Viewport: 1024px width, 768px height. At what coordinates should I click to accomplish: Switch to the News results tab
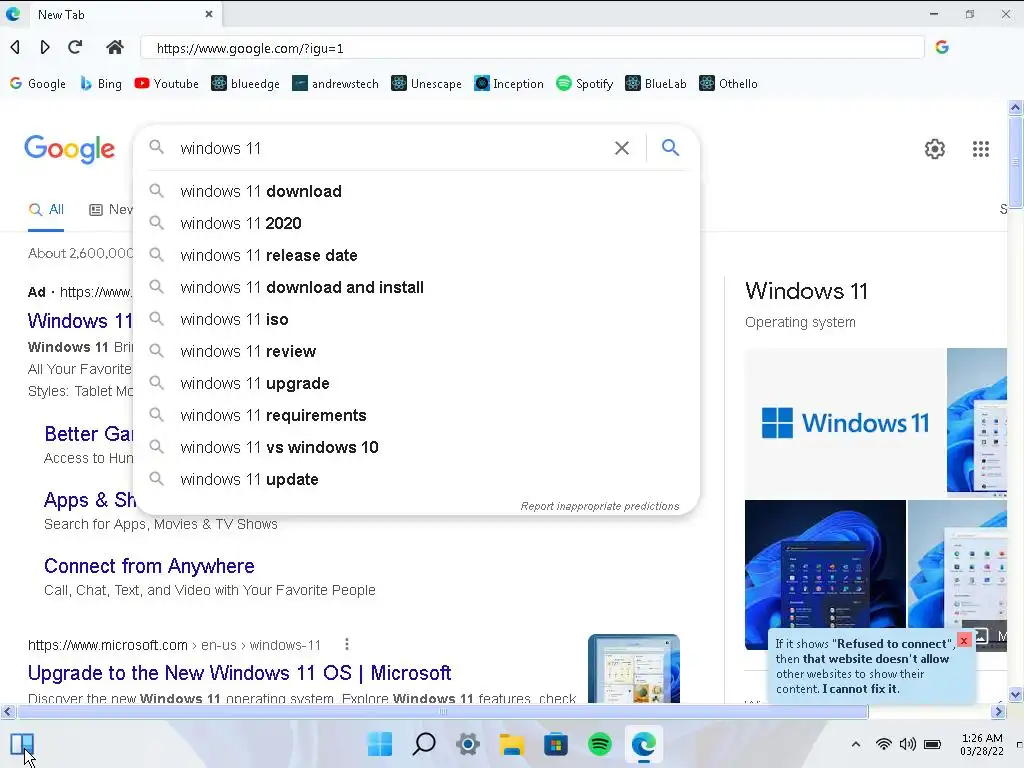[111, 210]
